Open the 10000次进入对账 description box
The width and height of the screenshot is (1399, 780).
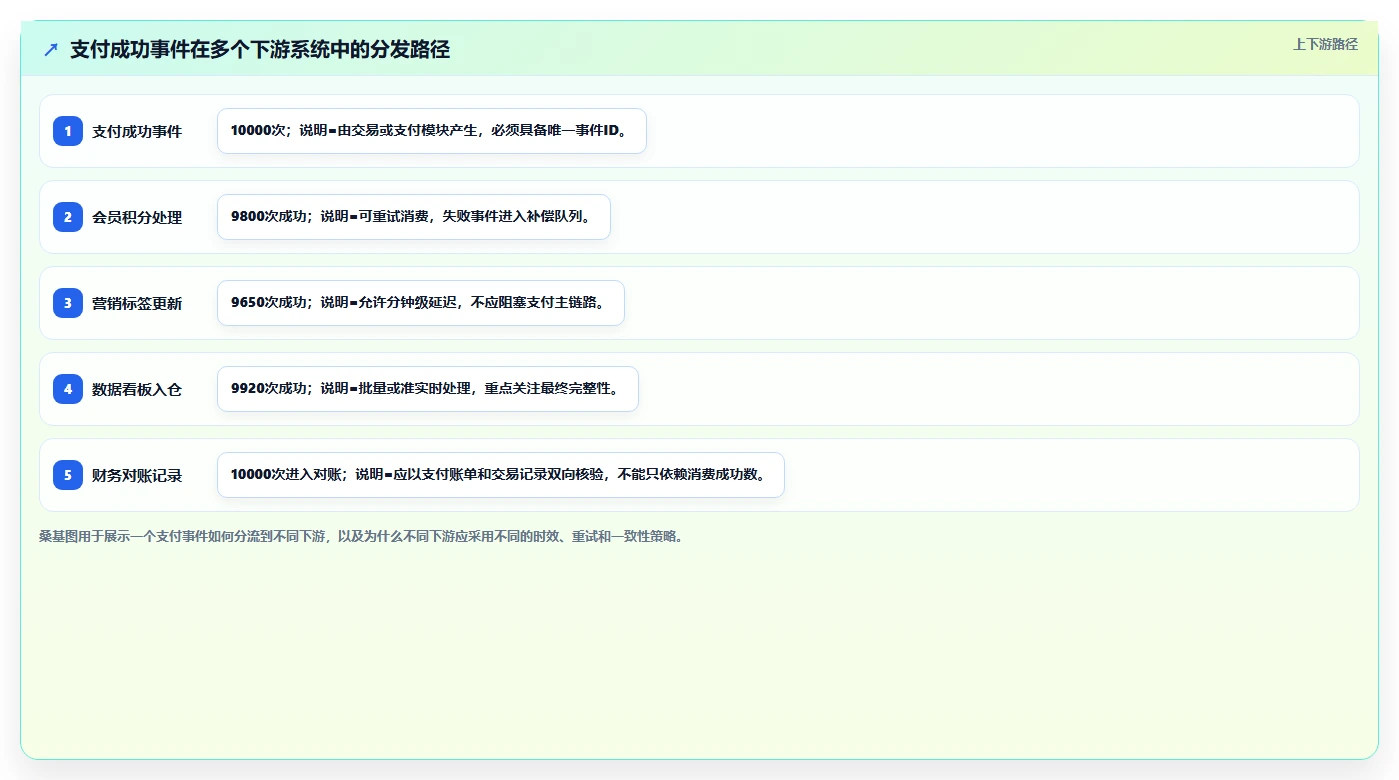(x=501, y=475)
